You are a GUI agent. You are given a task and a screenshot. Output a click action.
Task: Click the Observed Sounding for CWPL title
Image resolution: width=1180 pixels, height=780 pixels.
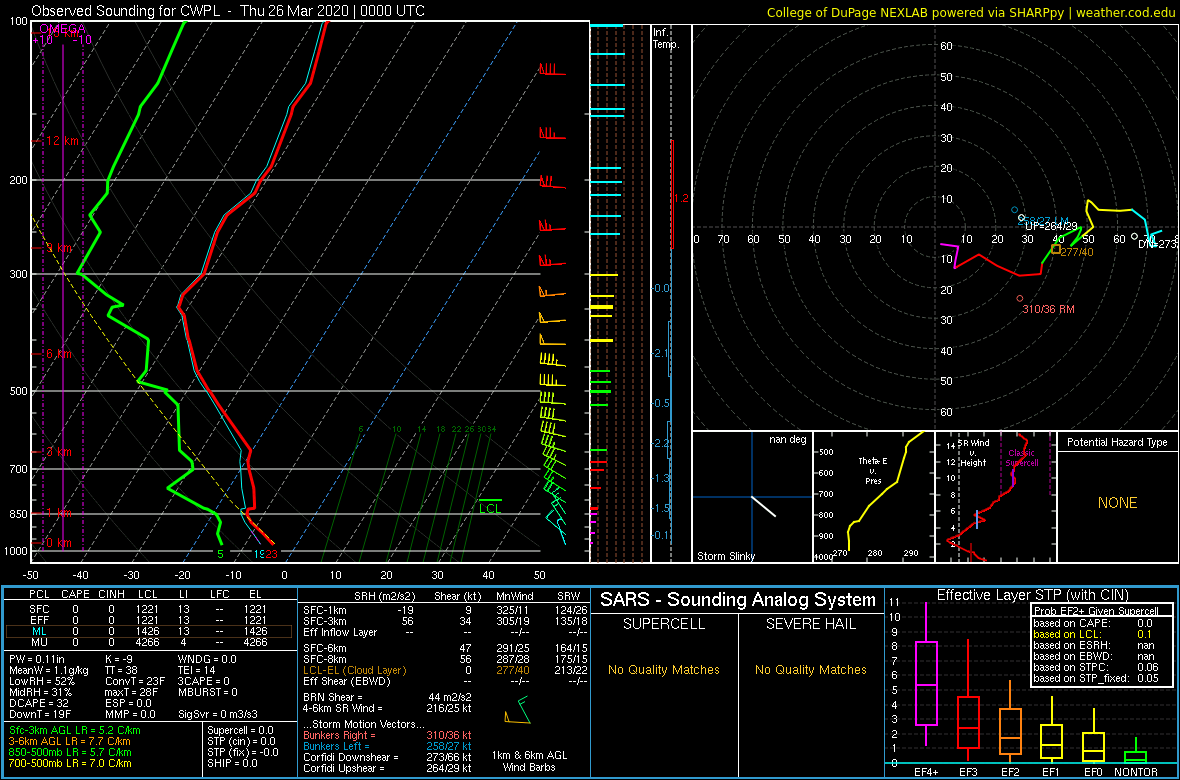(228, 11)
